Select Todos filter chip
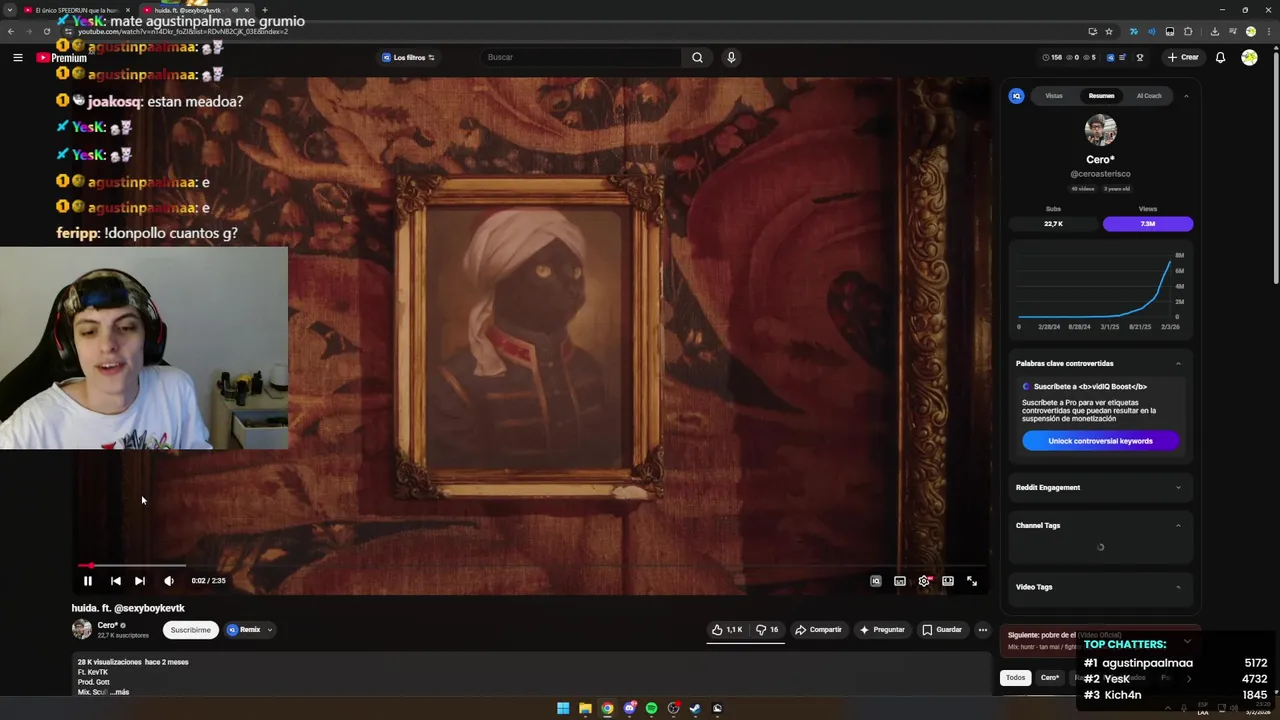Image resolution: width=1280 pixels, height=720 pixels. tap(1015, 678)
